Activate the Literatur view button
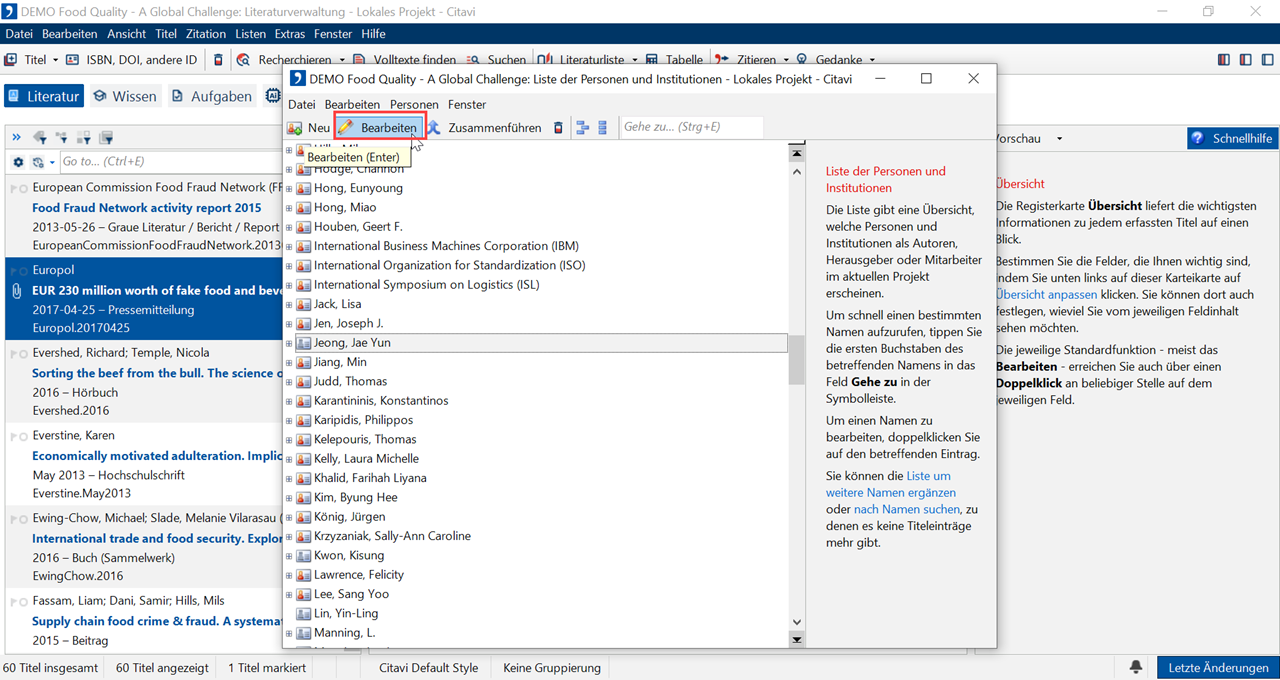 [x=43, y=96]
